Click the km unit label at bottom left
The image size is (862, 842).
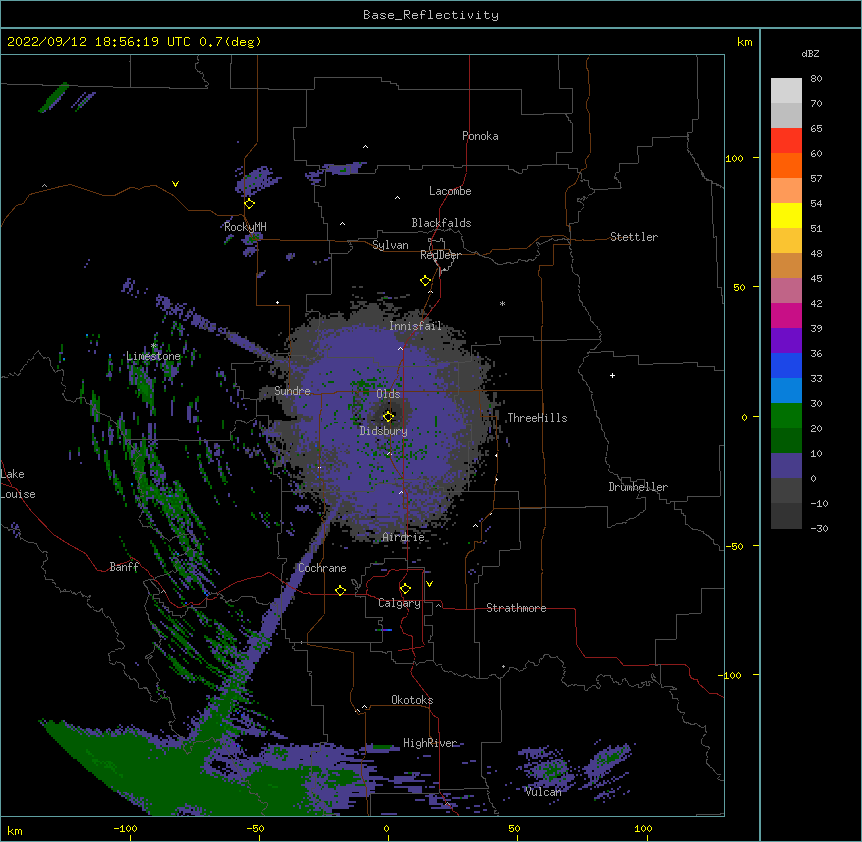coord(15,830)
